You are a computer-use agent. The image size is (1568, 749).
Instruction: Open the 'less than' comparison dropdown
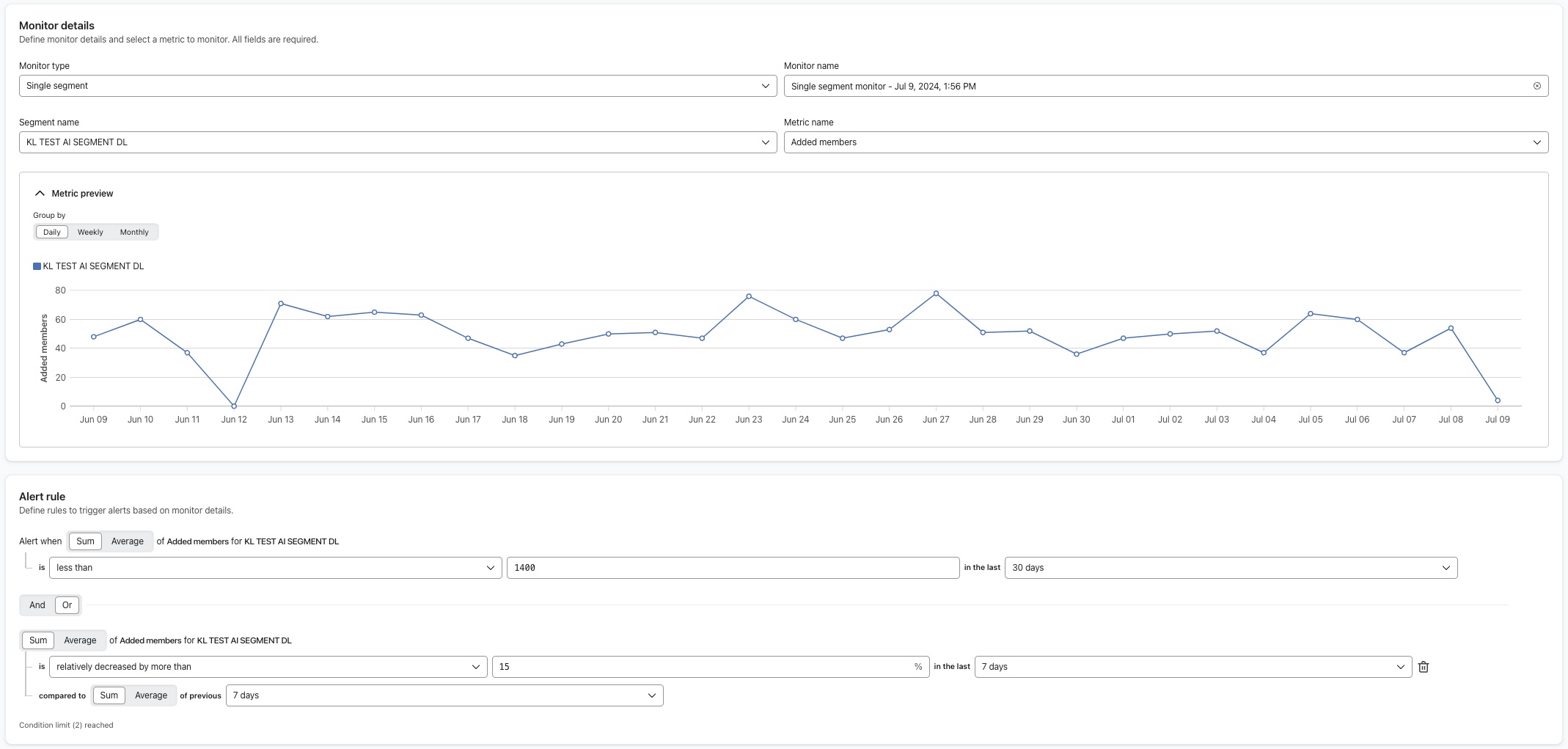pyautogui.click(x=275, y=567)
